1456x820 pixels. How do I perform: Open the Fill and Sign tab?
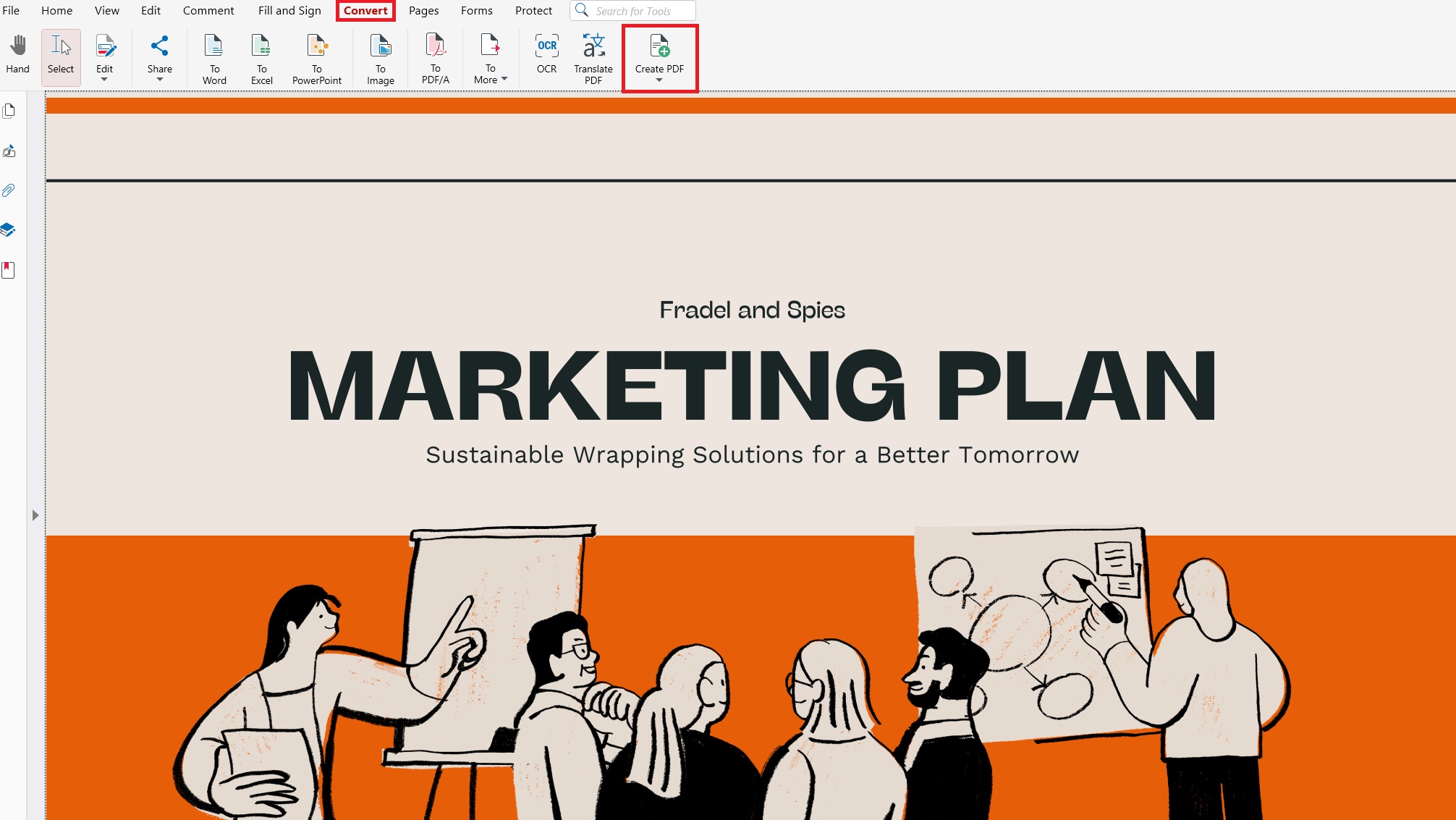(x=289, y=11)
